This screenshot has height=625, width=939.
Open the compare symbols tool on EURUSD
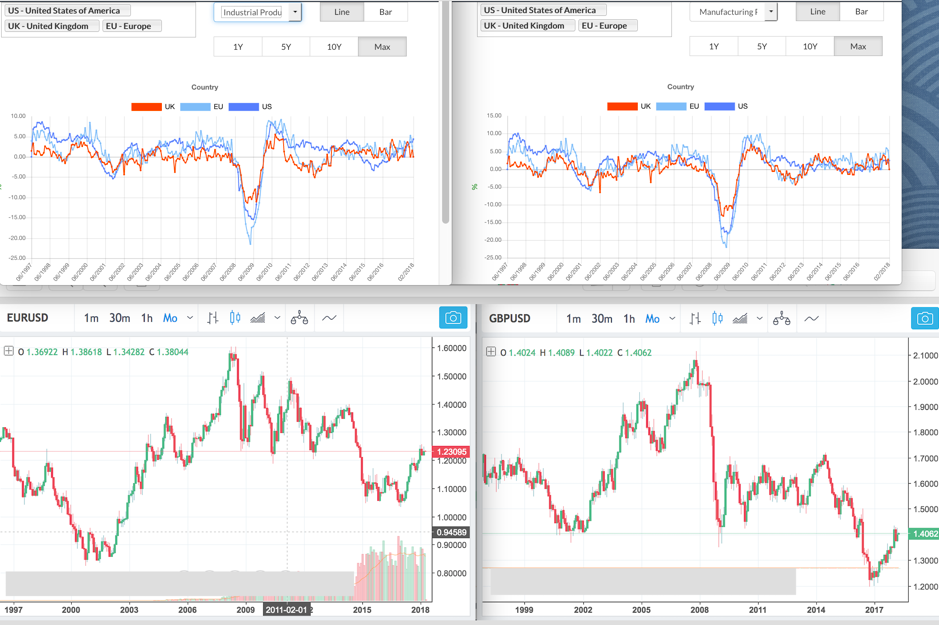(x=299, y=318)
